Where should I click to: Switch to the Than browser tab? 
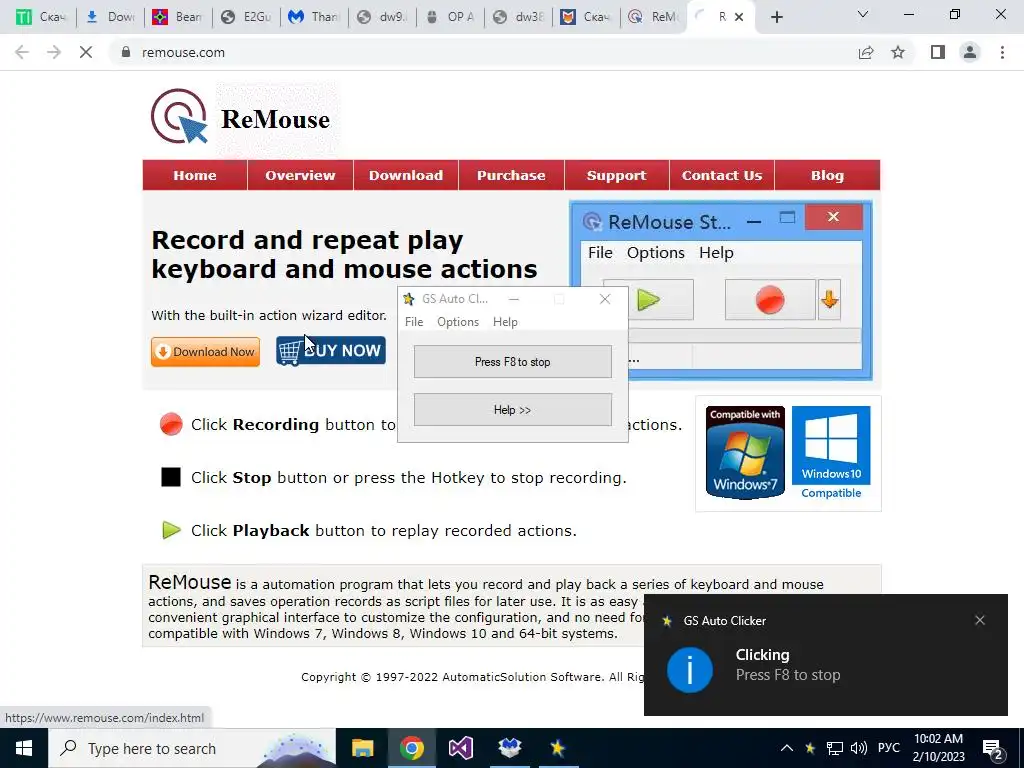314,17
